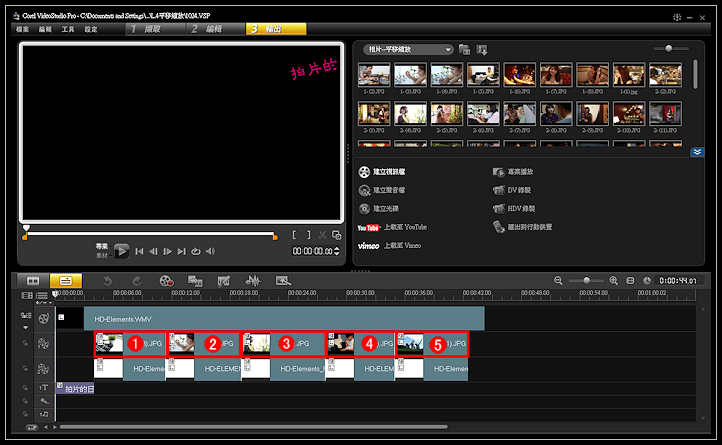
Task: Set mark-in with the left bracket
Action: (294, 235)
